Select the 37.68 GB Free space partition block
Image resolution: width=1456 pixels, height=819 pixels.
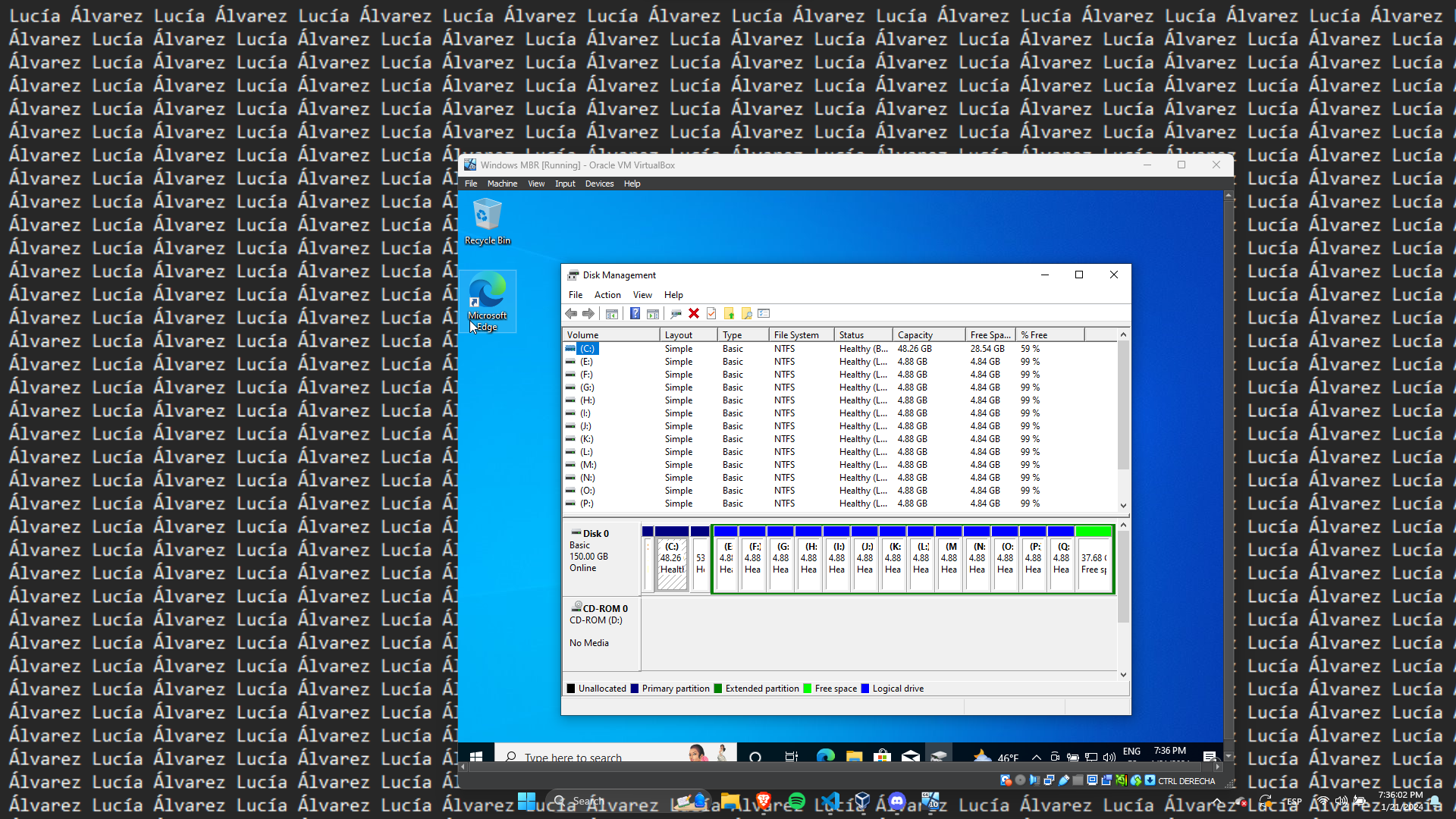tap(1094, 563)
